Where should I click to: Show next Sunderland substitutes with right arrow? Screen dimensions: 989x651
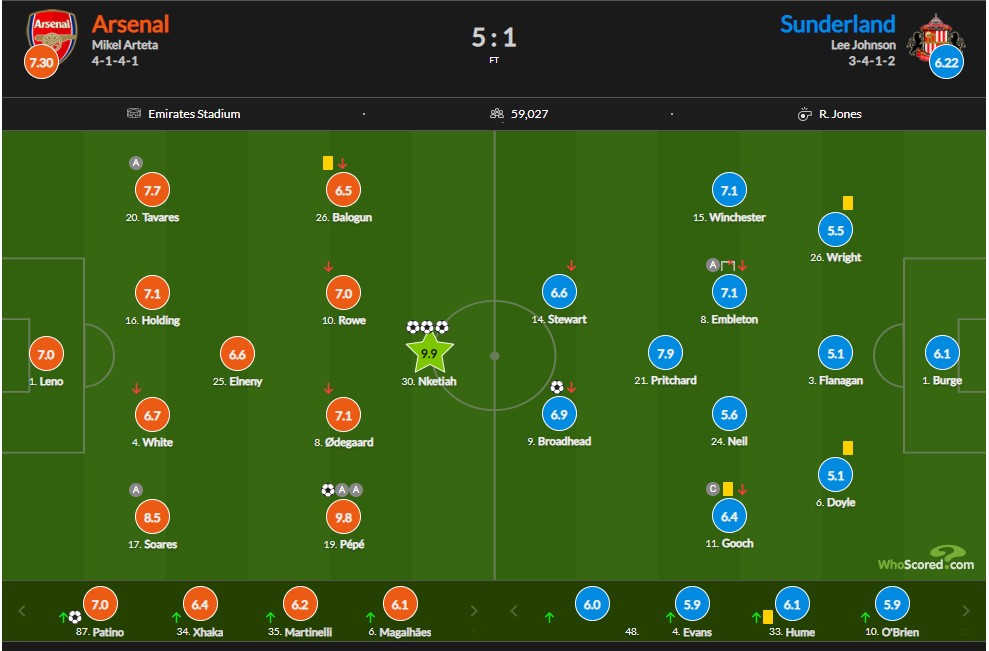coord(966,611)
